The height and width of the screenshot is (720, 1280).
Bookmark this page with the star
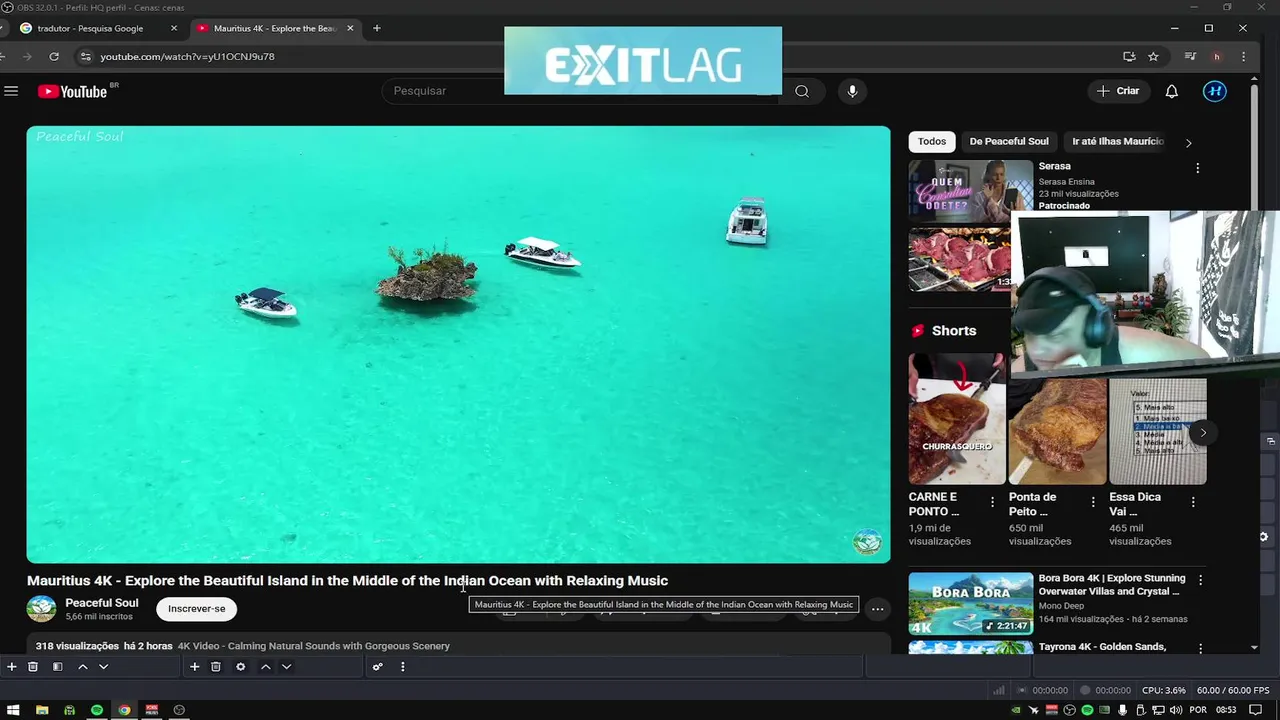[x=1153, y=57]
